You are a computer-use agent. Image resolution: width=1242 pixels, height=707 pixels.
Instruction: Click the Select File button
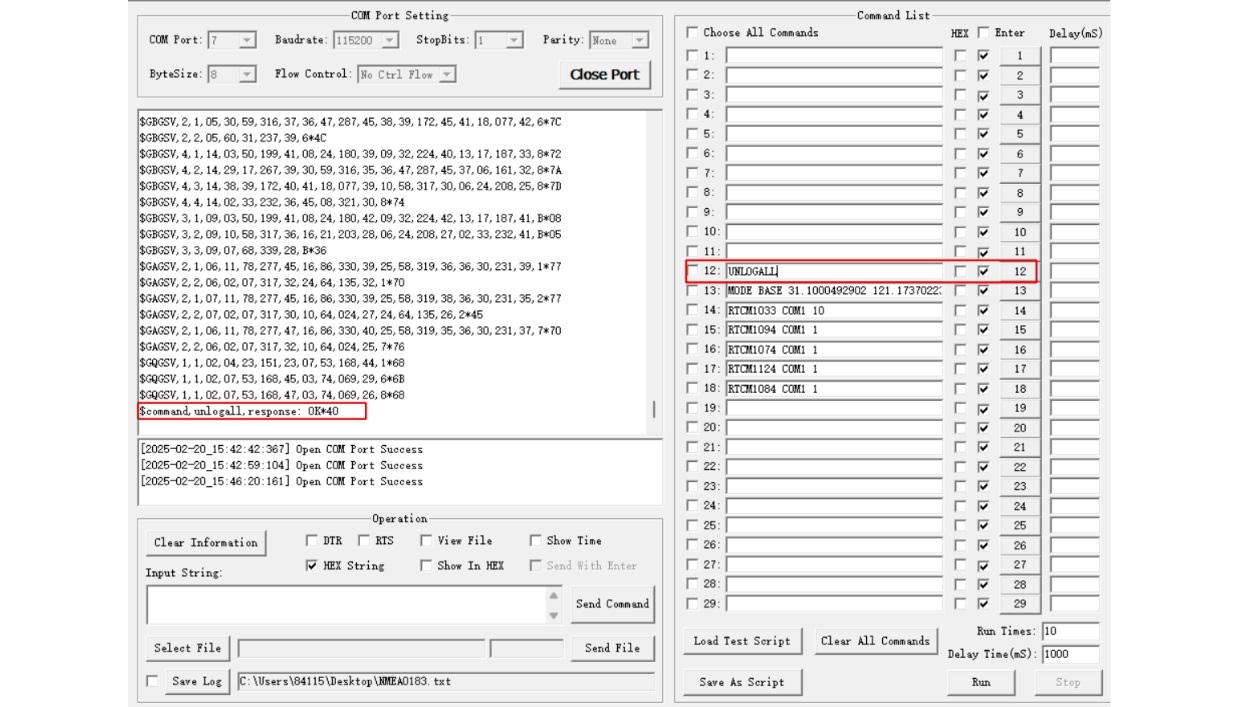pos(187,648)
